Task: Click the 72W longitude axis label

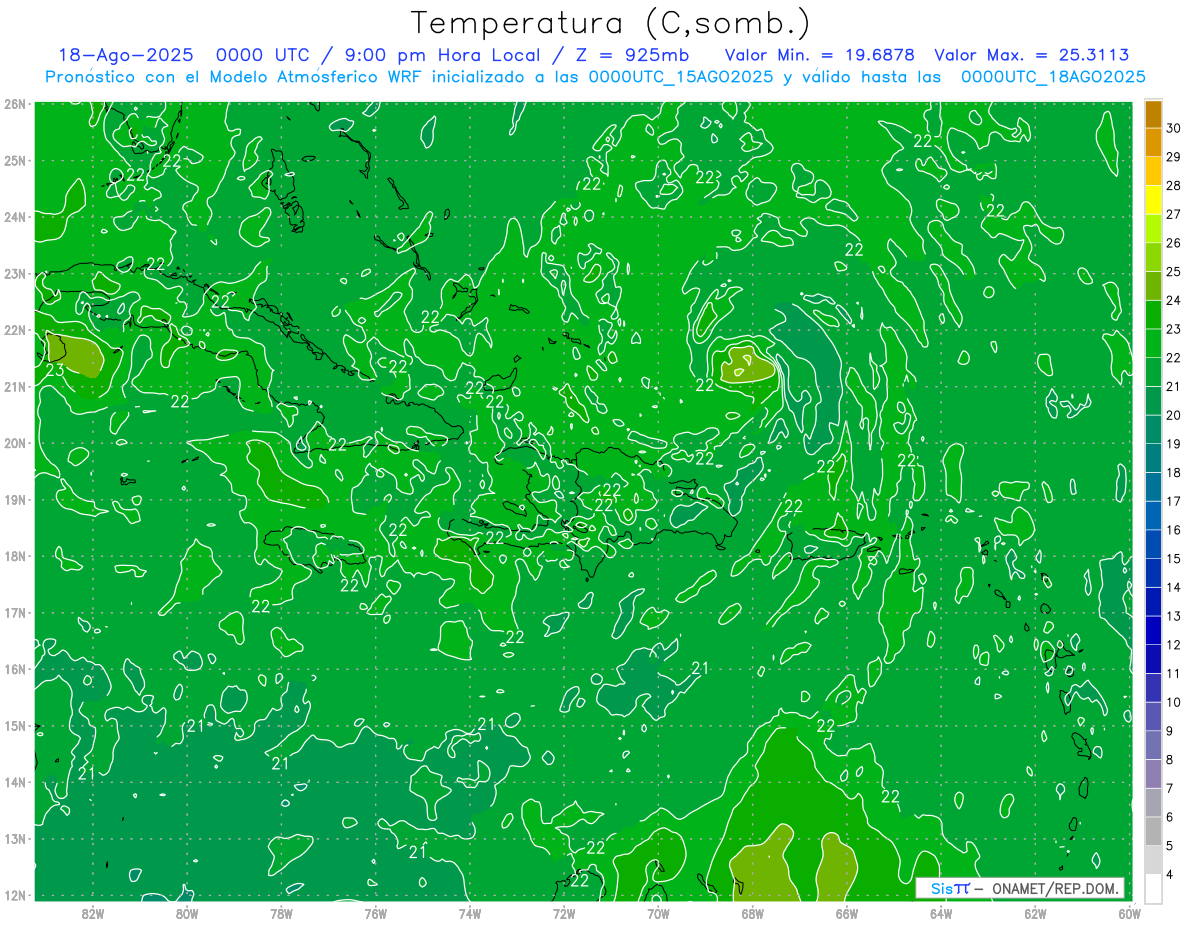Action: (564, 912)
